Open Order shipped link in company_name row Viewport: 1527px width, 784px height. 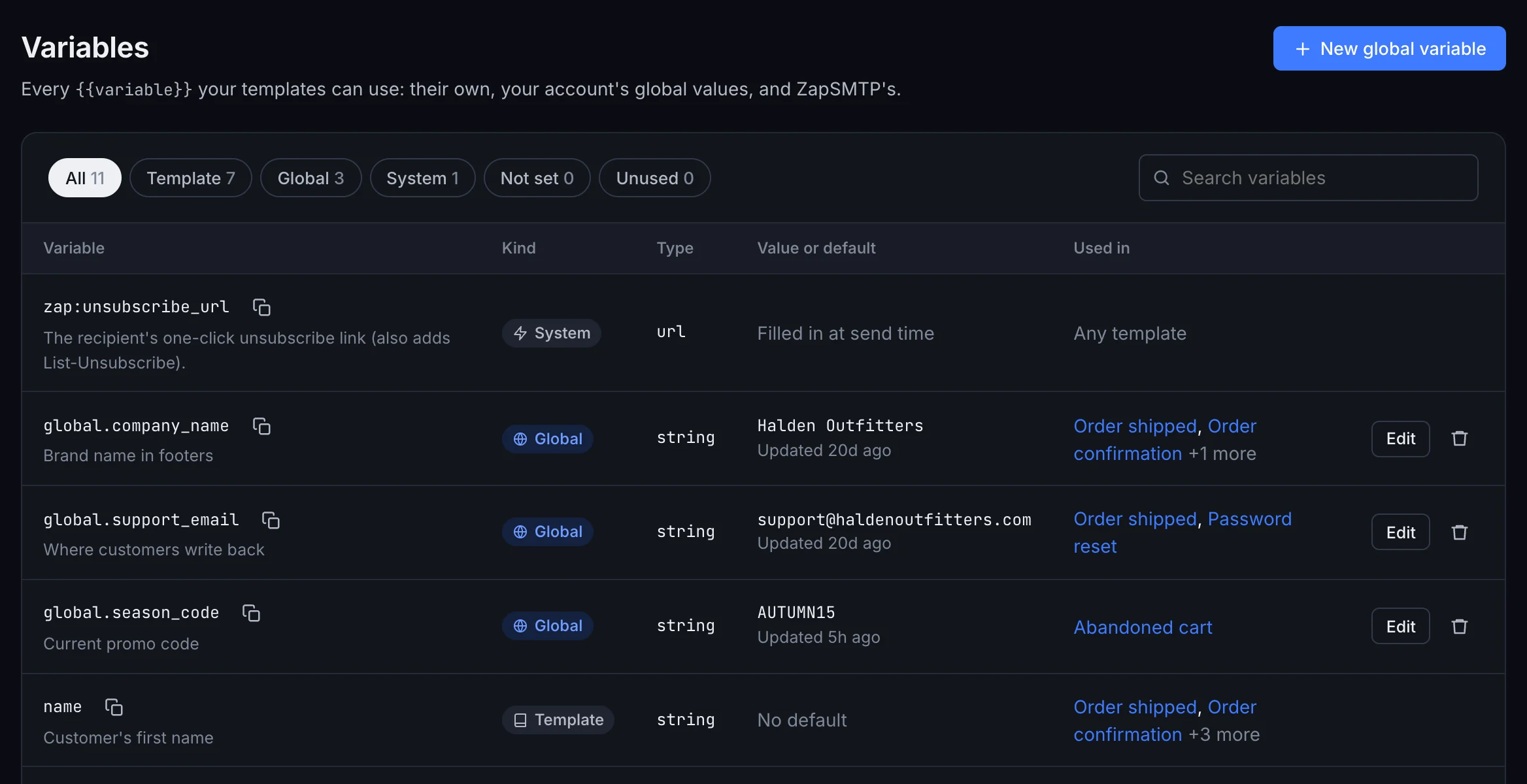[1135, 426]
